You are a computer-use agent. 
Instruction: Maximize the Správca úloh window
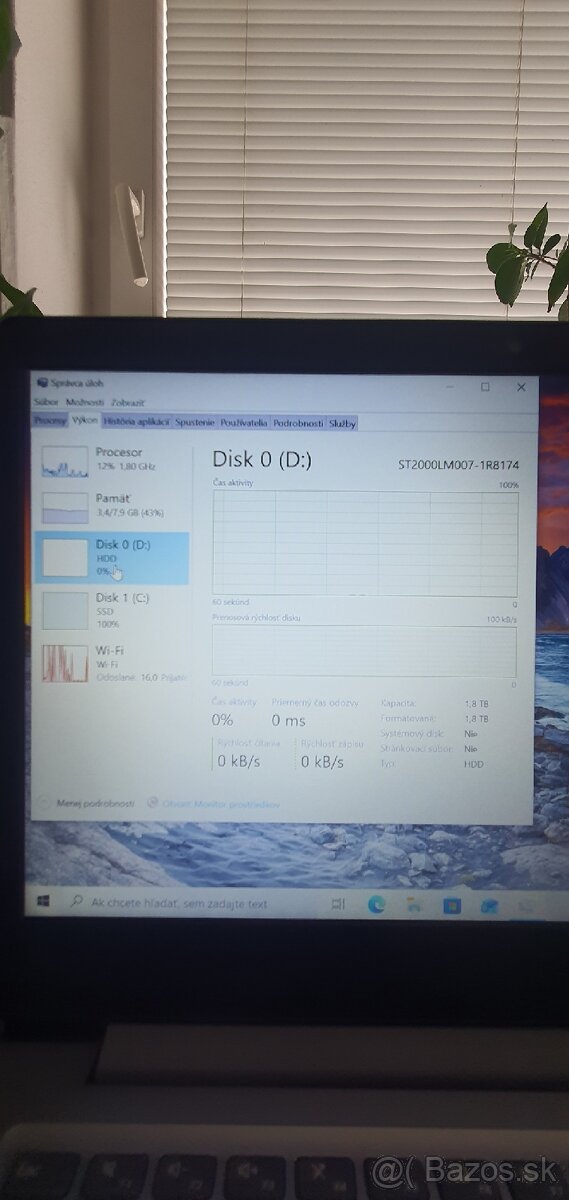point(485,386)
